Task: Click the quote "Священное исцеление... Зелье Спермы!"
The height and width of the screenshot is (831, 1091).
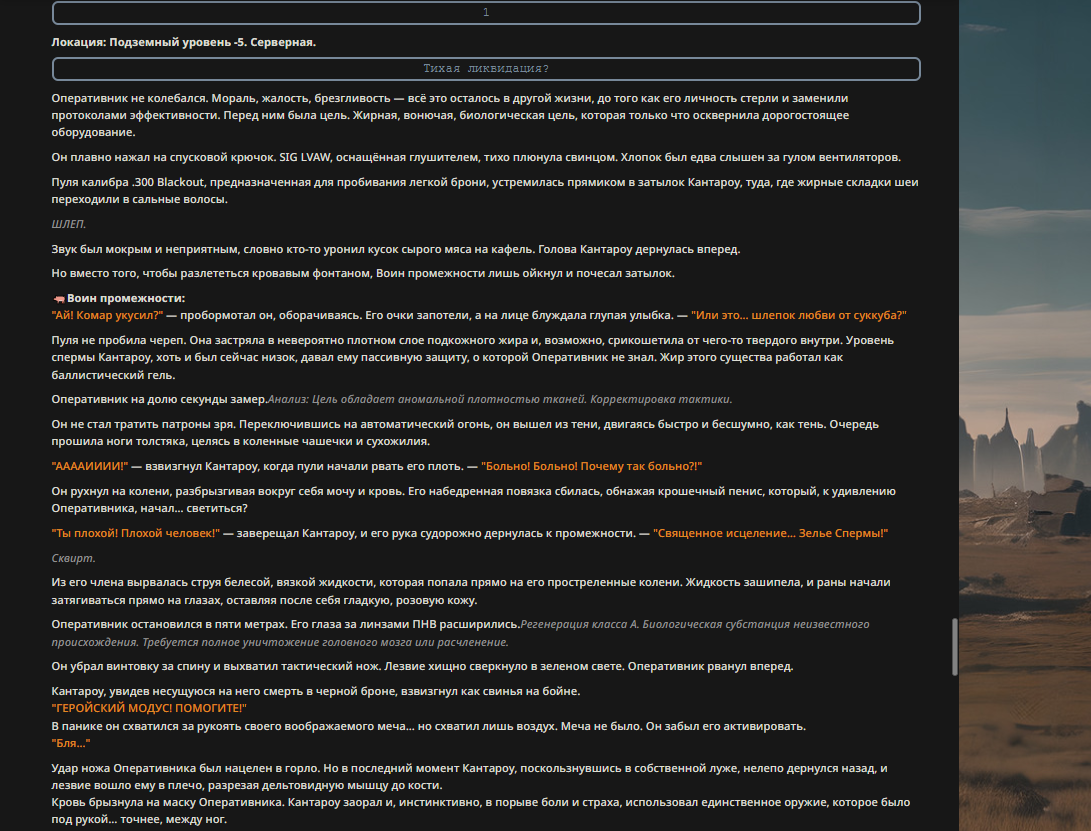Action: [x=770, y=533]
